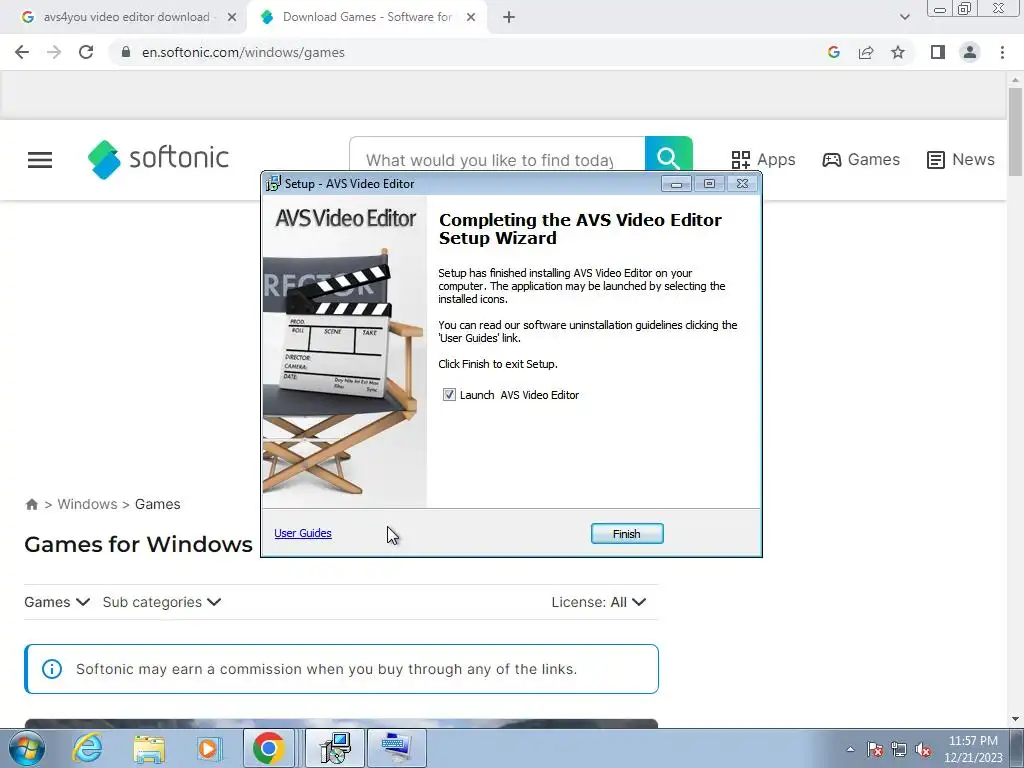This screenshot has width=1024, height=768.
Task: Close the AVS Setup wizard window
Action: tap(743, 184)
